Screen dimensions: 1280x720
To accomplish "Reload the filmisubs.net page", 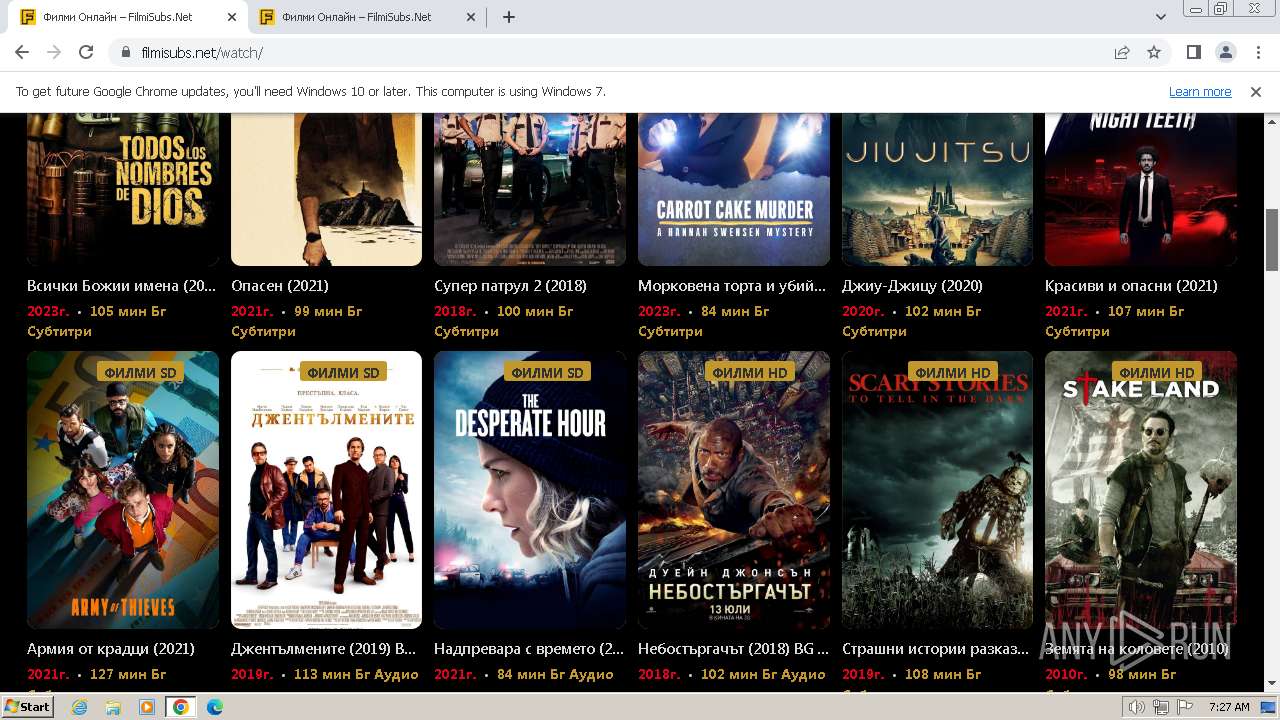I will 86,52.
